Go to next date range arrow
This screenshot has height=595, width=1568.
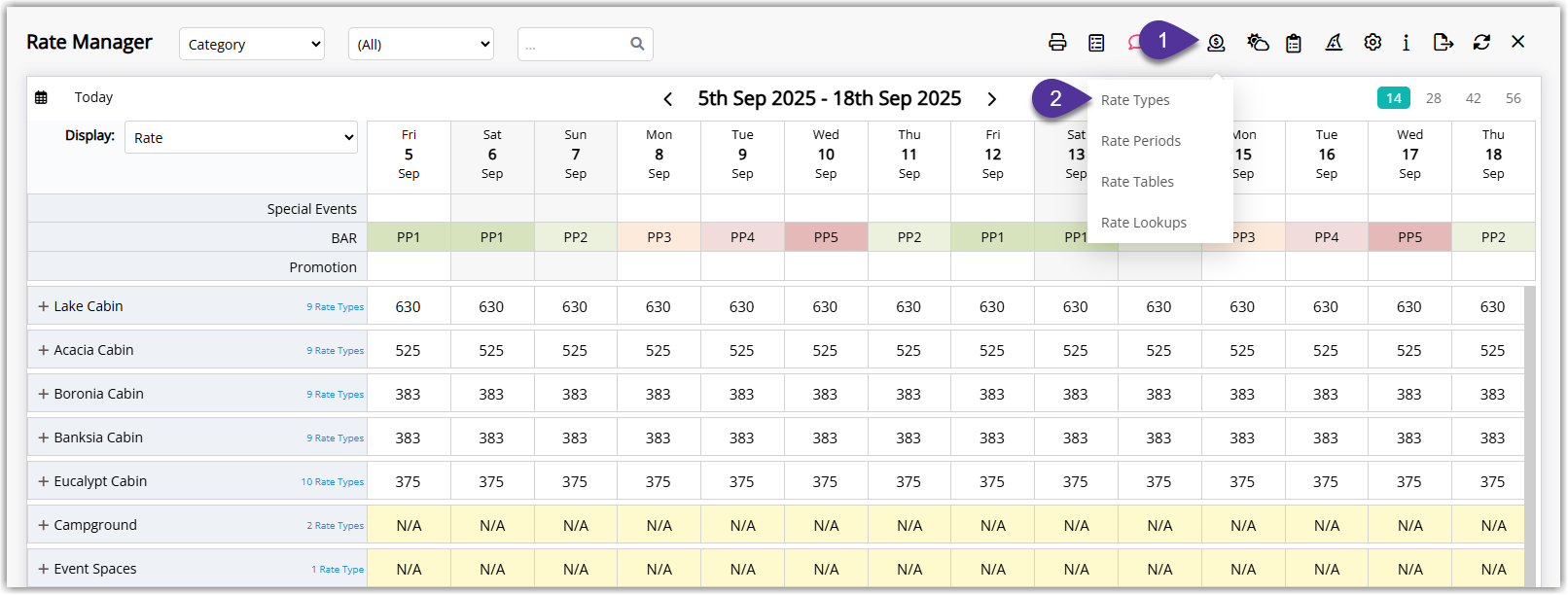click(991, 99)
